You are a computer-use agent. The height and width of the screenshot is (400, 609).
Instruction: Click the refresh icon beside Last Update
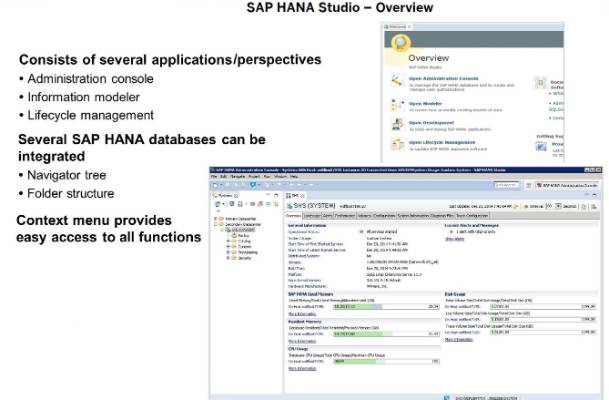pos(516,207)
